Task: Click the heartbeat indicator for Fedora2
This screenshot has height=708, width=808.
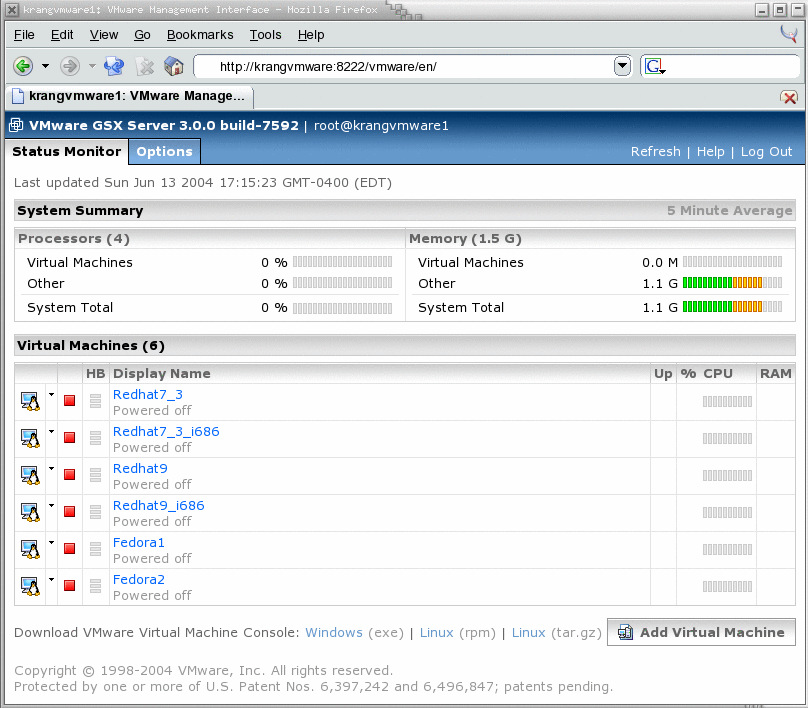Action: [x=95, y=586]
